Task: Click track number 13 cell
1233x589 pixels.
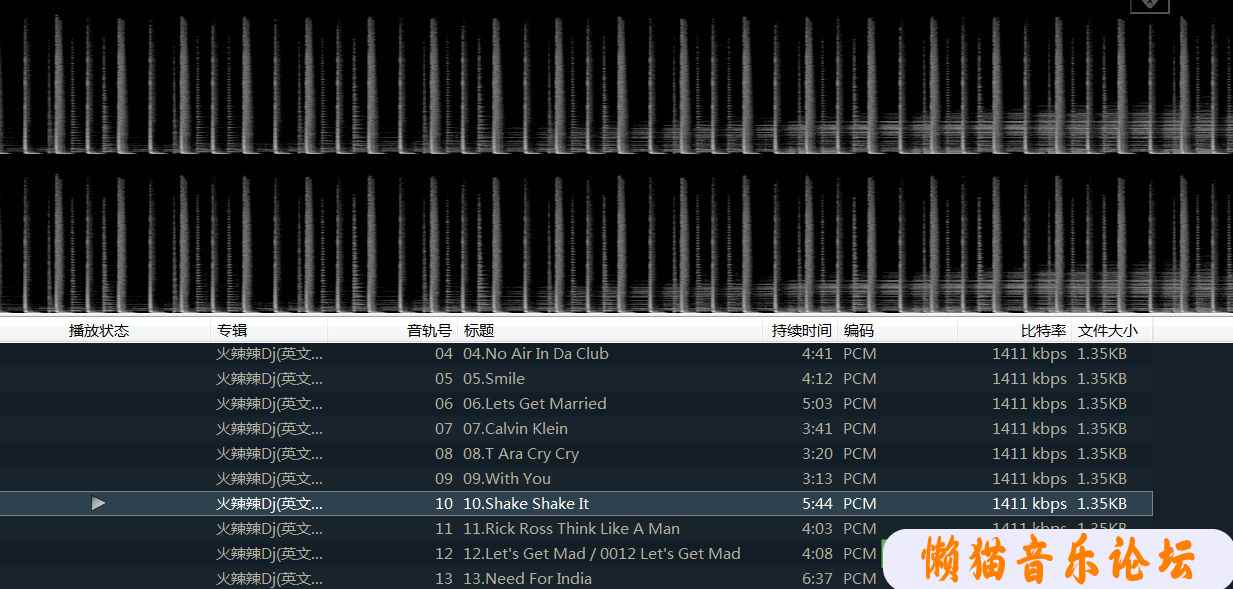Action: (444, 578)
